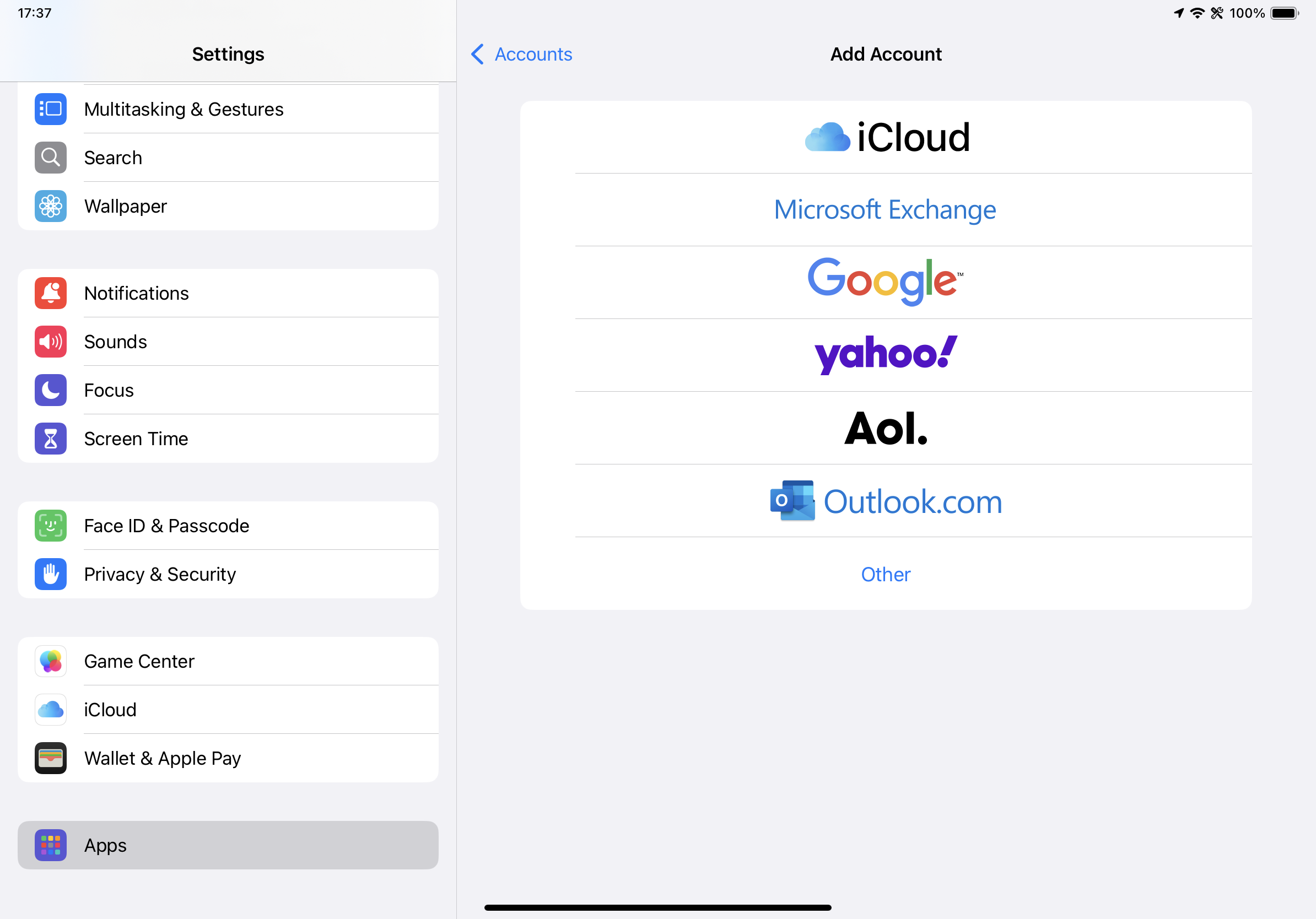The width and height of the screenshot is (1316, 919).
Task: Go back to Accounts
Action: 521,55
